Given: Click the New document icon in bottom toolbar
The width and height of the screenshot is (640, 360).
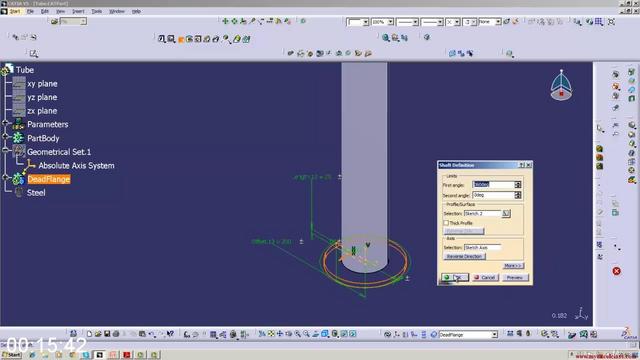Looking at the screenshot, I should pos(89,334).
